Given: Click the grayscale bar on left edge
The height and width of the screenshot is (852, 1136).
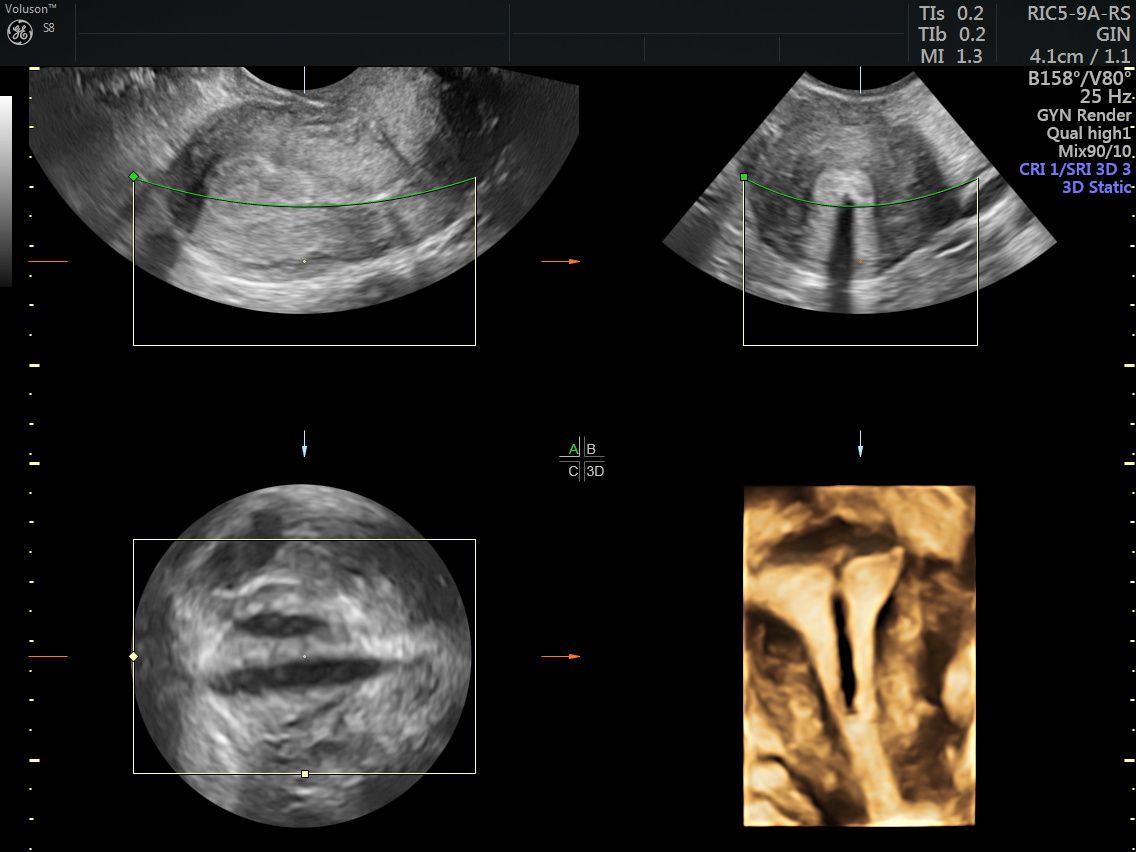Looking at the screenshot, I should point(6,190).
